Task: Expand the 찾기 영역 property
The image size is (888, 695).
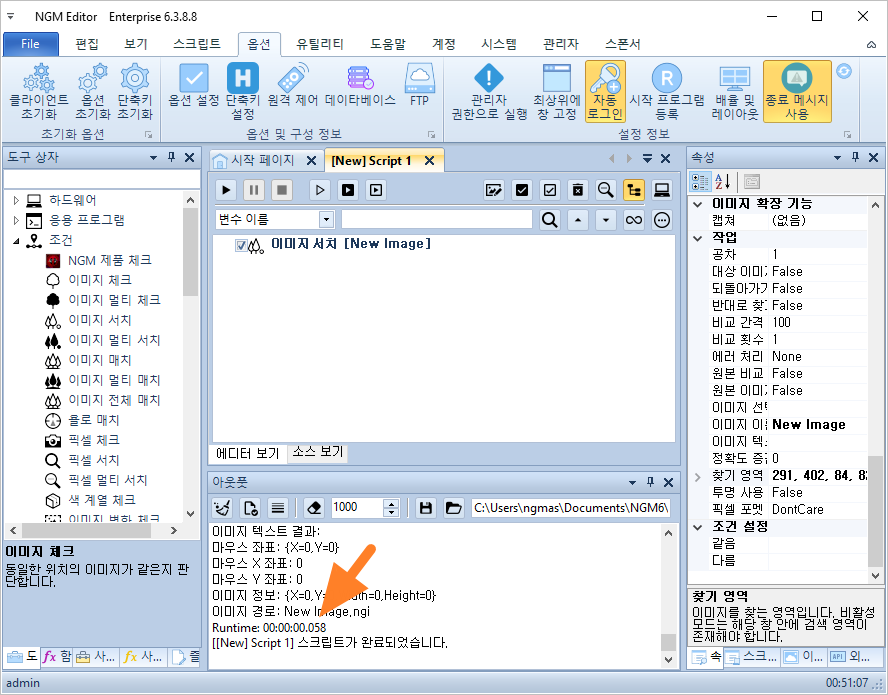Action: pos(698,476)
